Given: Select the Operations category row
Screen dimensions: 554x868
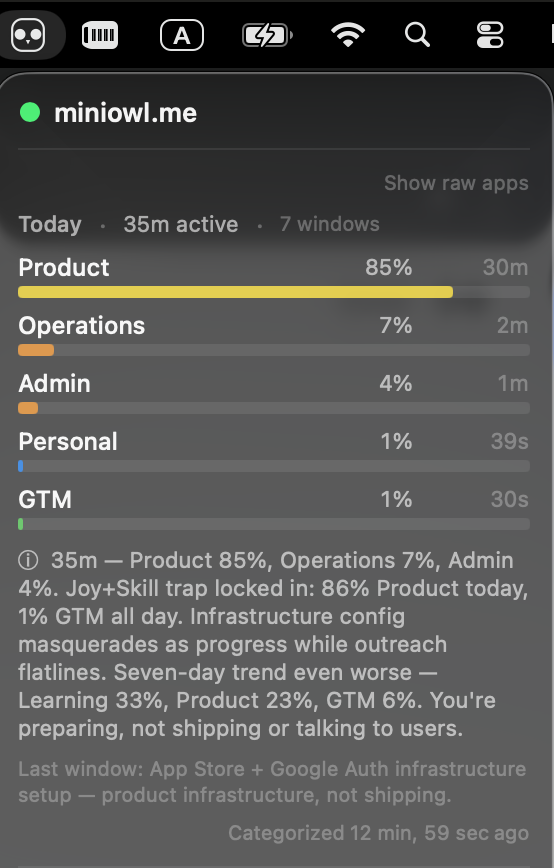Looking at the screenshot, I should point(274,335).
